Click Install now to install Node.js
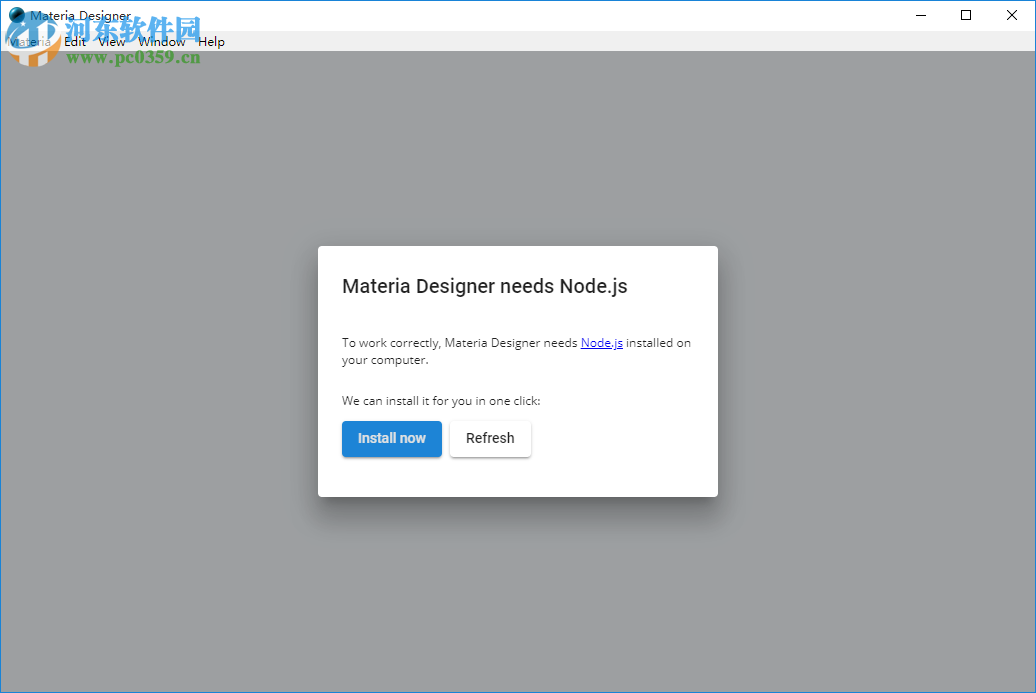 click(x=391, y=438)
